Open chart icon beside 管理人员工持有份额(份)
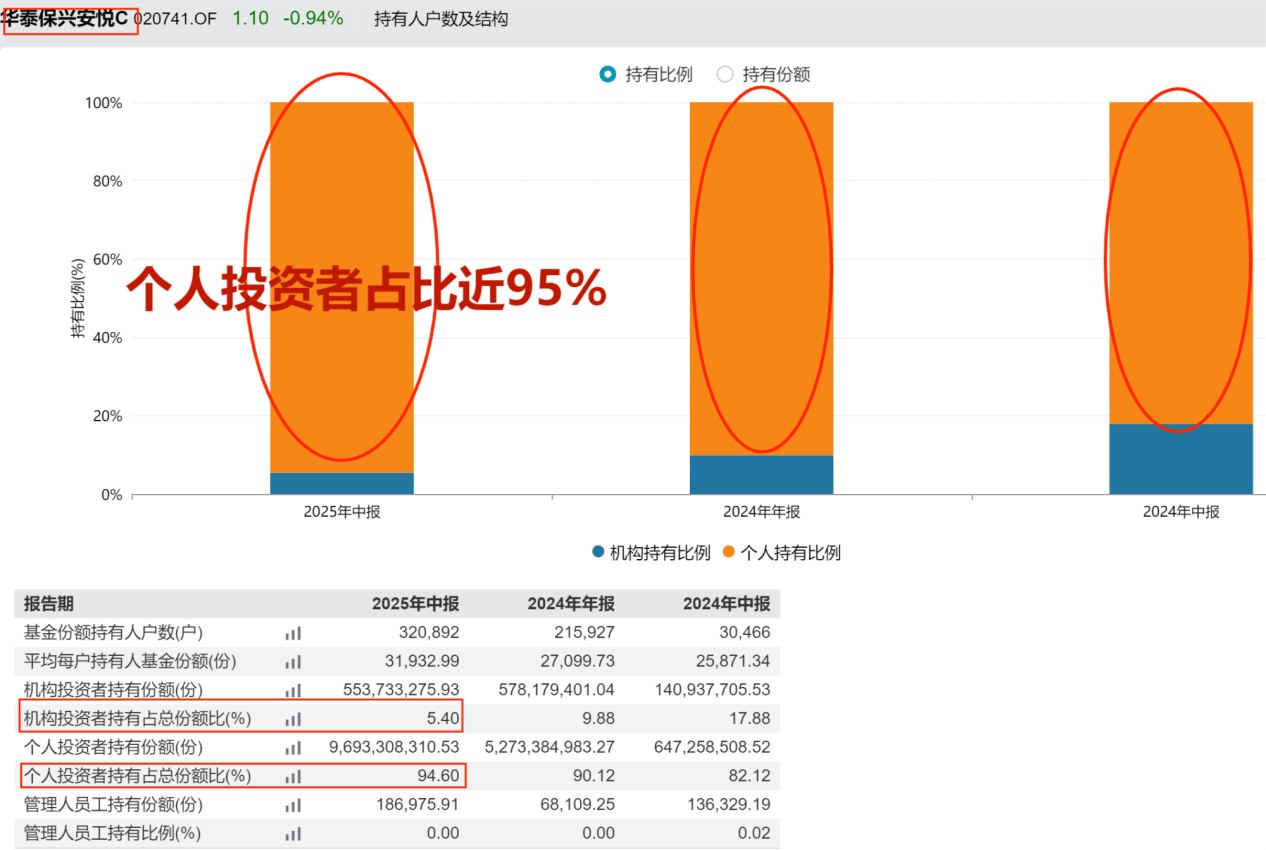Viewport: 1266px width, 850px height. pos(292,805)
